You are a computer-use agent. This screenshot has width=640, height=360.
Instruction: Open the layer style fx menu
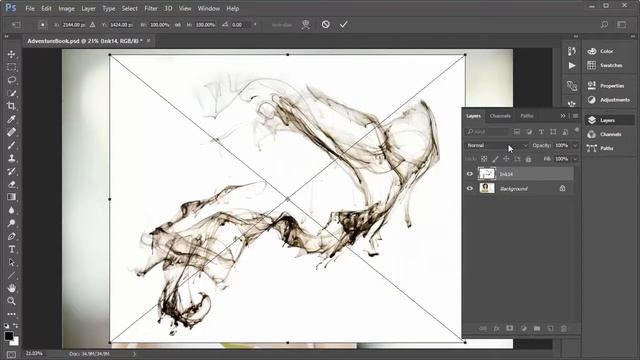coord(496,328)
